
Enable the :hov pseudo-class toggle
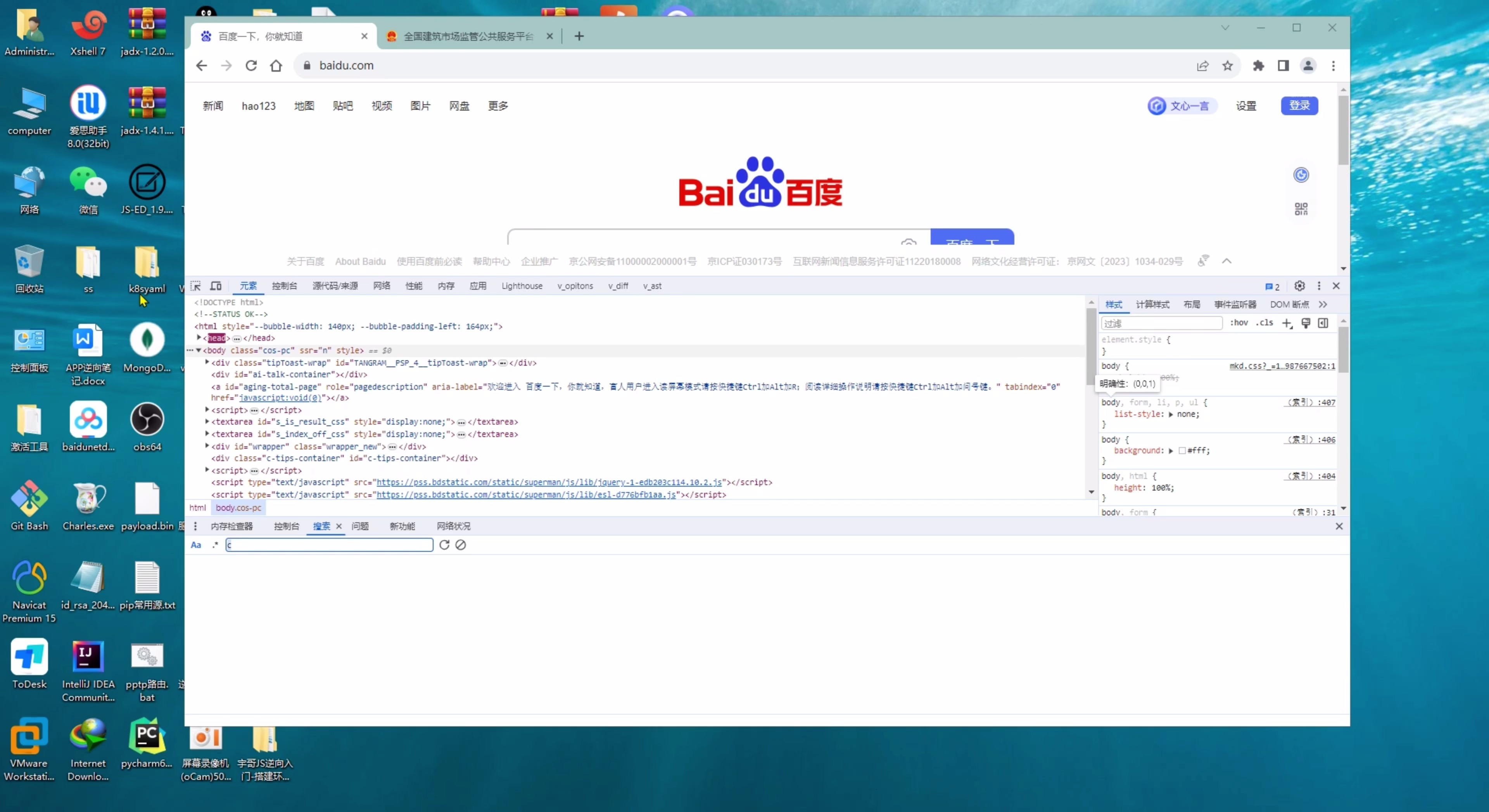(1239, 323)
